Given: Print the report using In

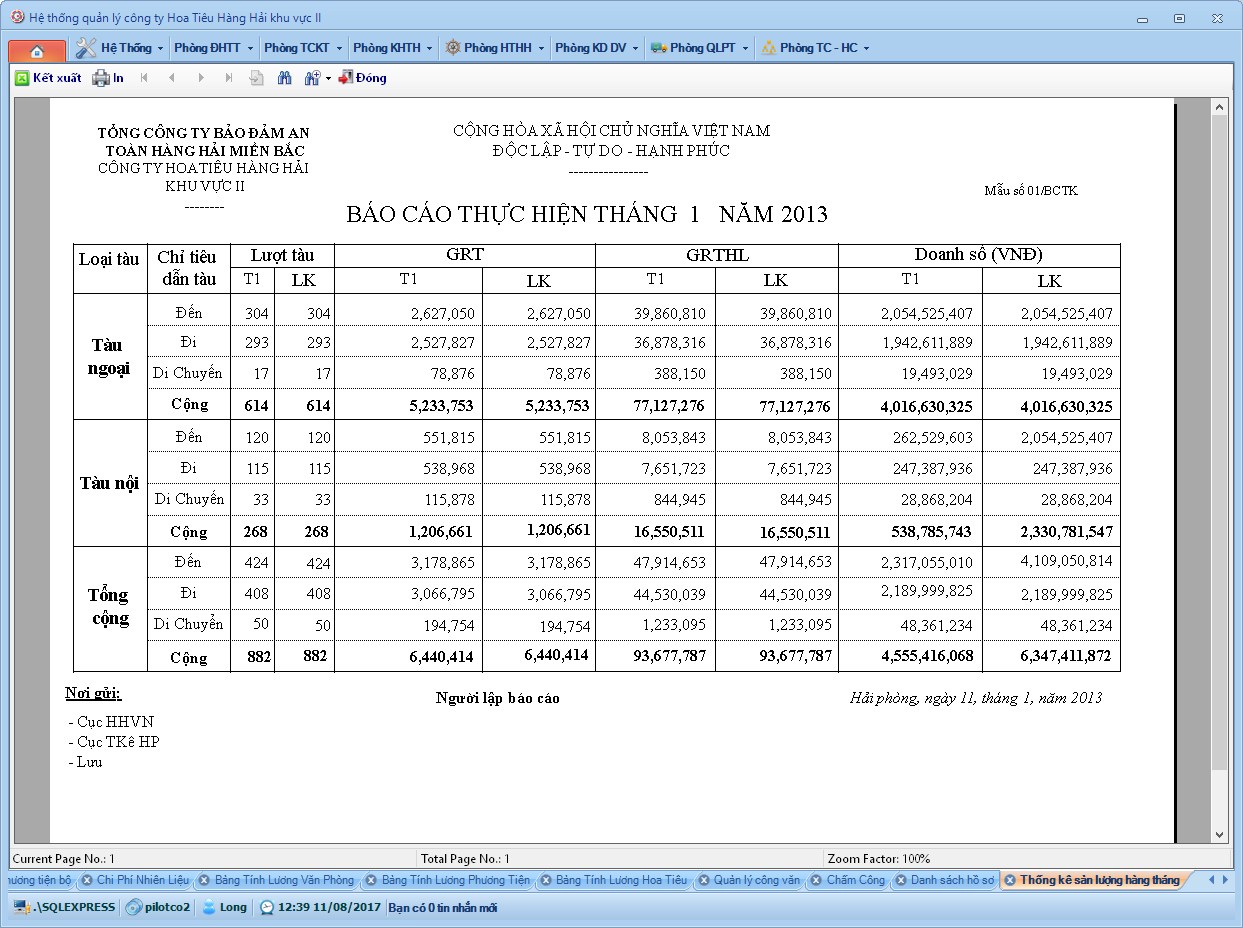Looking at the screenshot, I should coord(108,78).
